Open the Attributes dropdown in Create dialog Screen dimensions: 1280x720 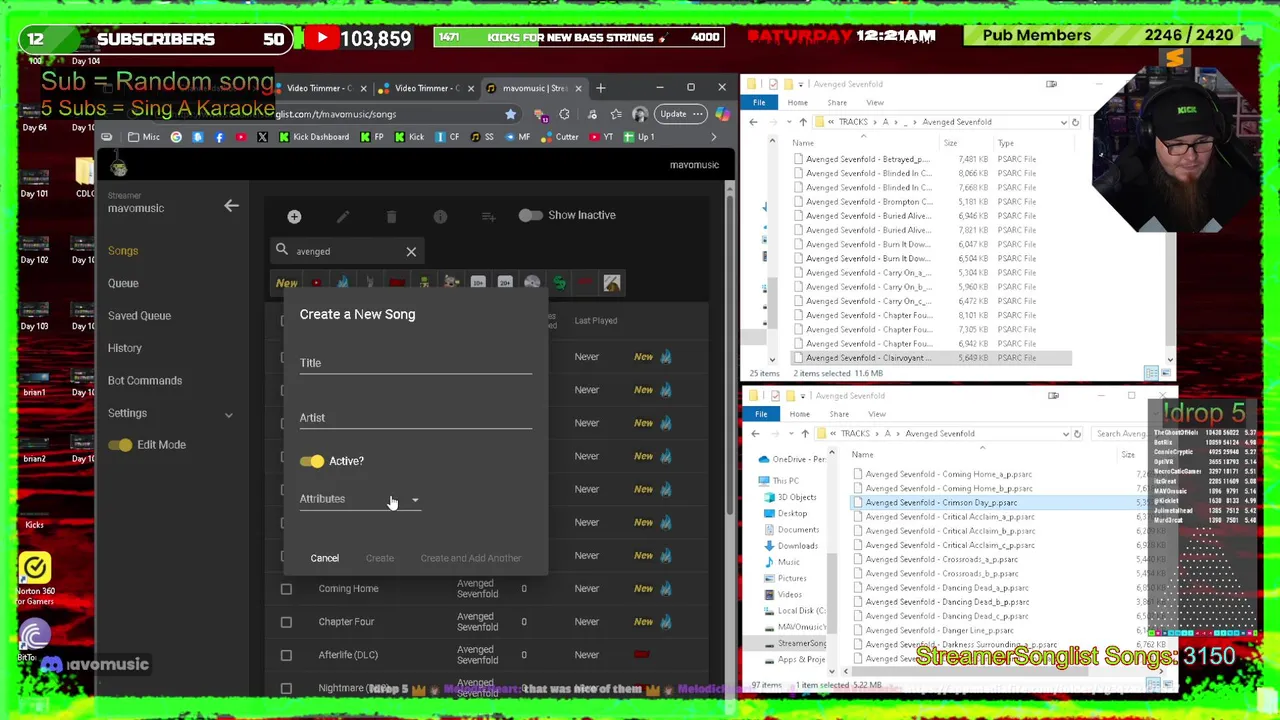tap(360, 499)
